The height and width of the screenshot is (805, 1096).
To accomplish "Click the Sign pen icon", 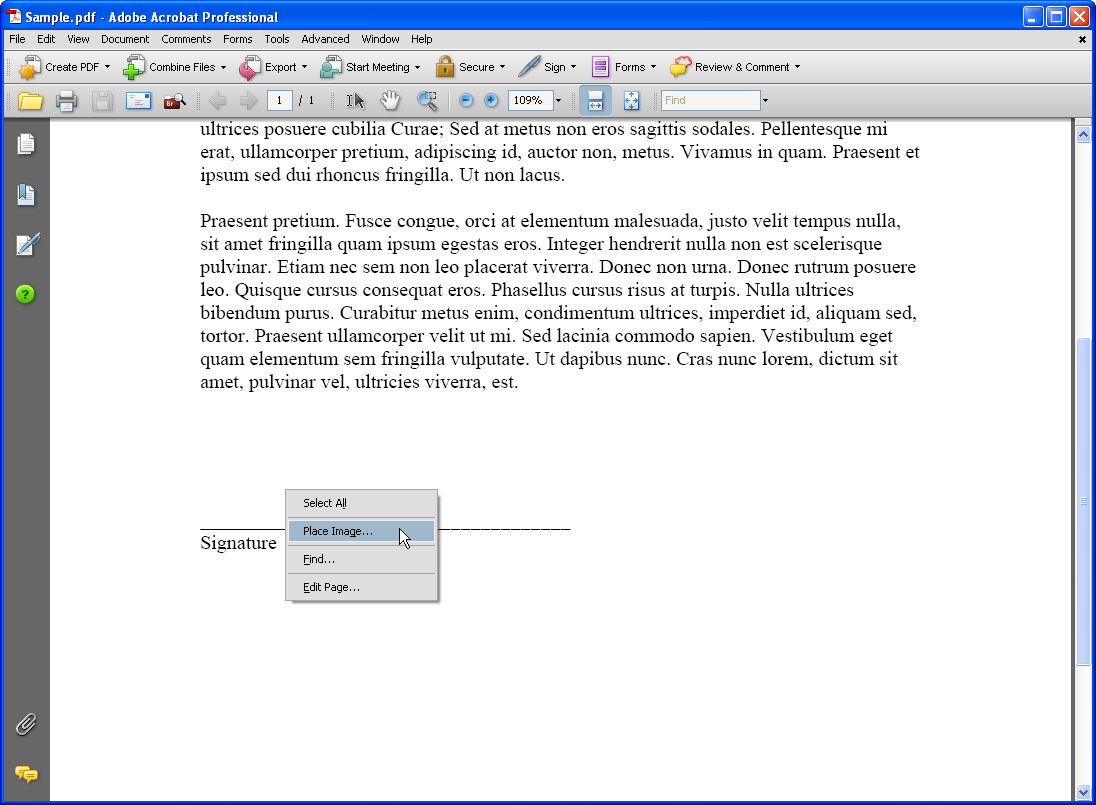I will [x=529, y=67].
